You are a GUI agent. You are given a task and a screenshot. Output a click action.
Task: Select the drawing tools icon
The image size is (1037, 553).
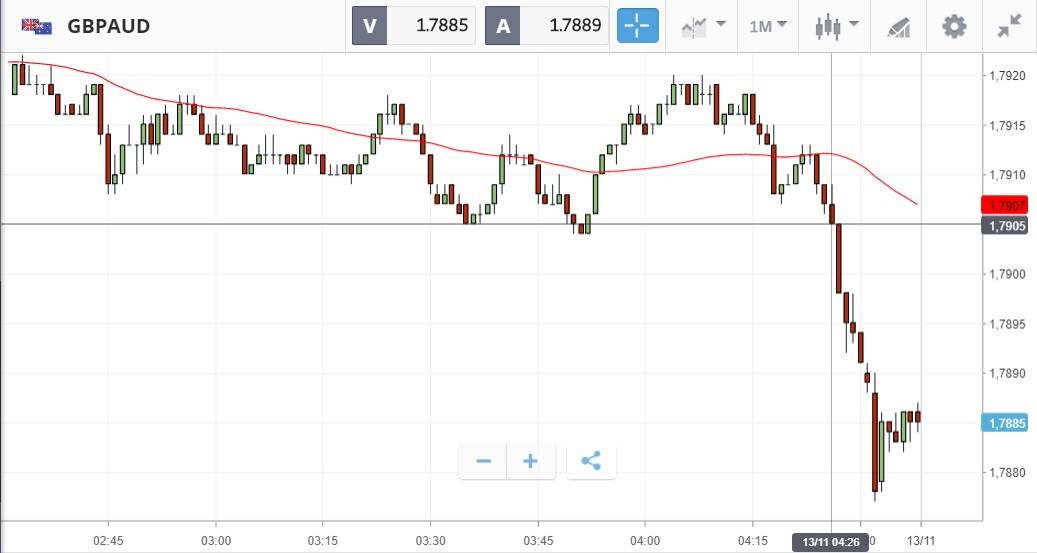point(898,27)
